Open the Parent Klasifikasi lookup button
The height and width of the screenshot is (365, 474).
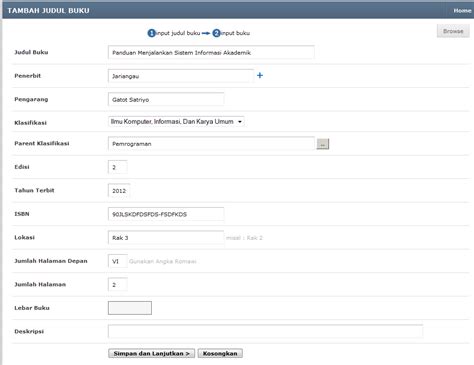[323, 144]
